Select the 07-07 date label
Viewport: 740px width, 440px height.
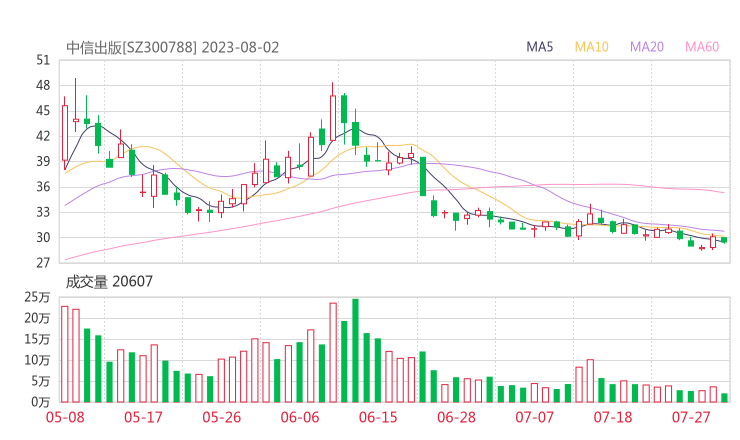point(534,417)
